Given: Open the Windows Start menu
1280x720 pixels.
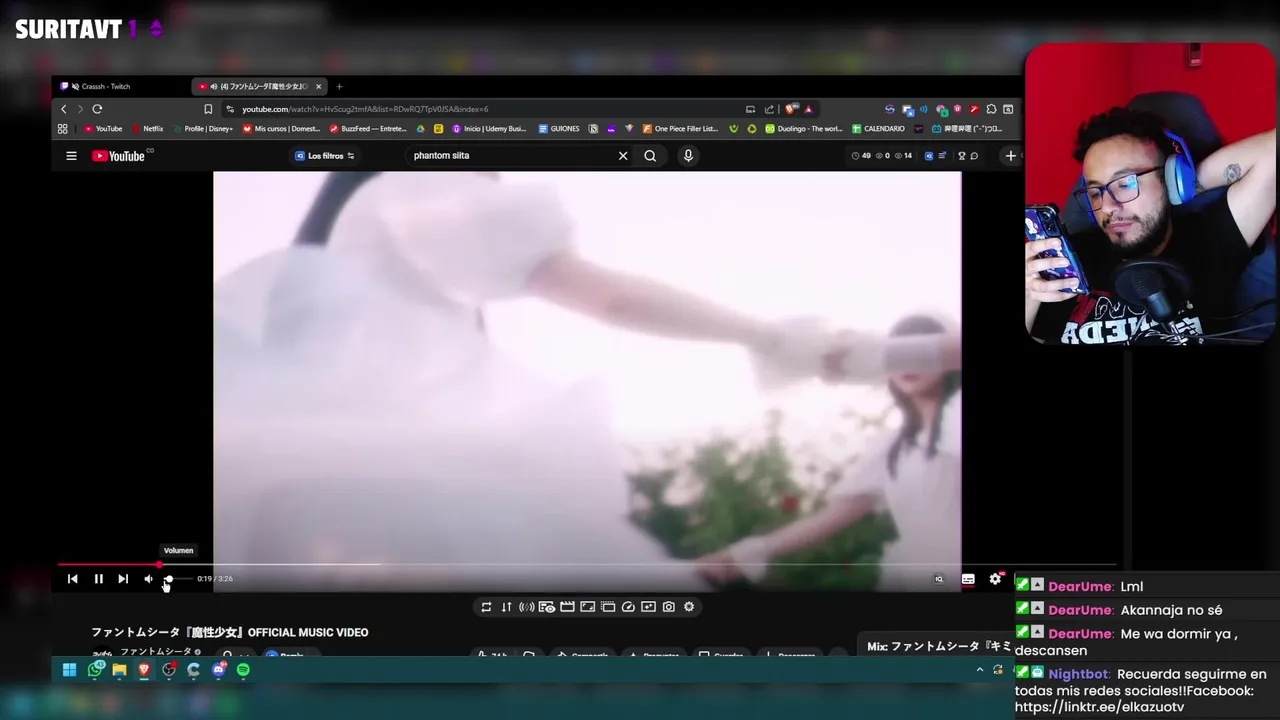Looking at the screenshot, I should click(x=70, y=670).
